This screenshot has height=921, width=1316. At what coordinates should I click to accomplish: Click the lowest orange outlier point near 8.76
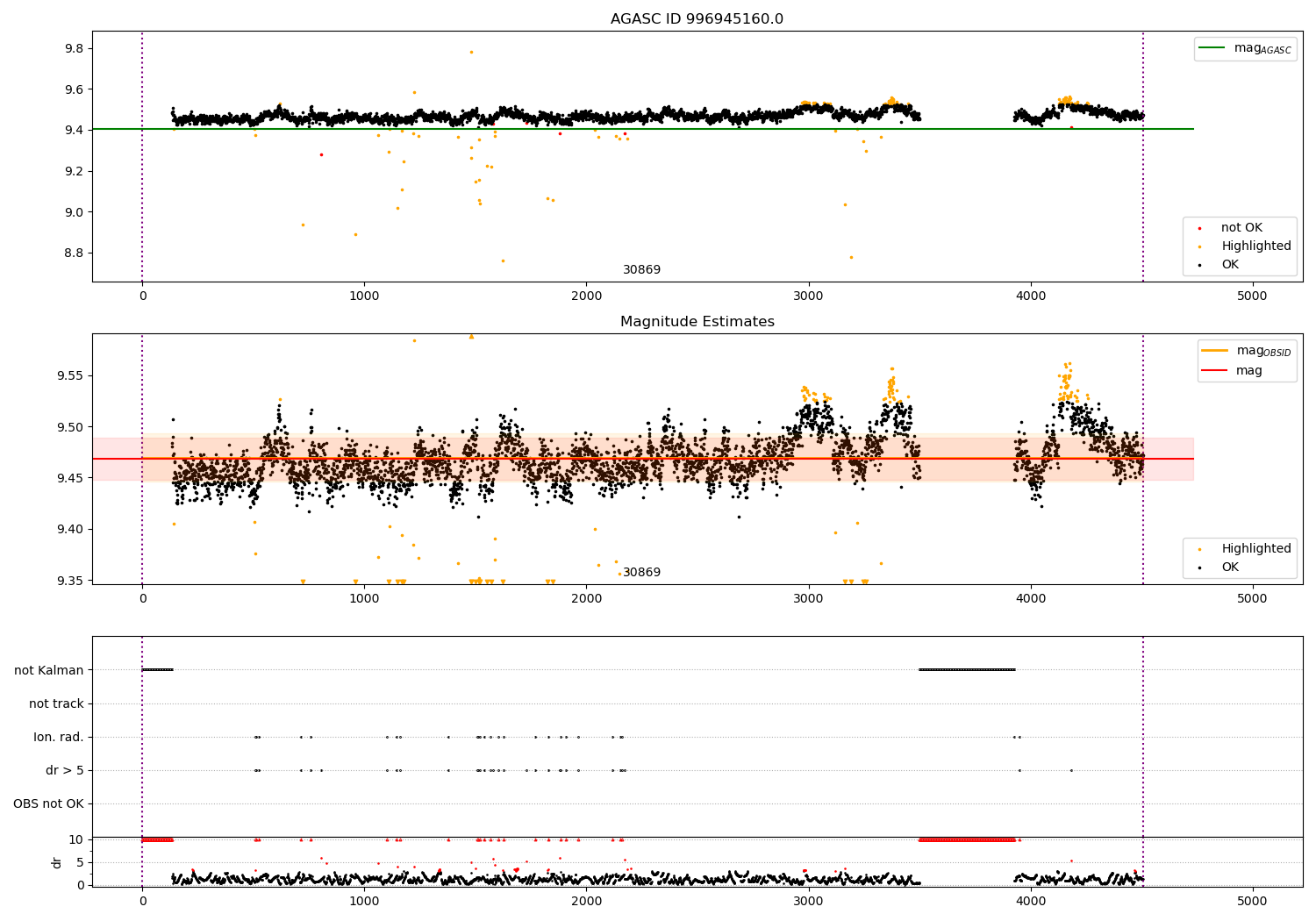point(503,261)
